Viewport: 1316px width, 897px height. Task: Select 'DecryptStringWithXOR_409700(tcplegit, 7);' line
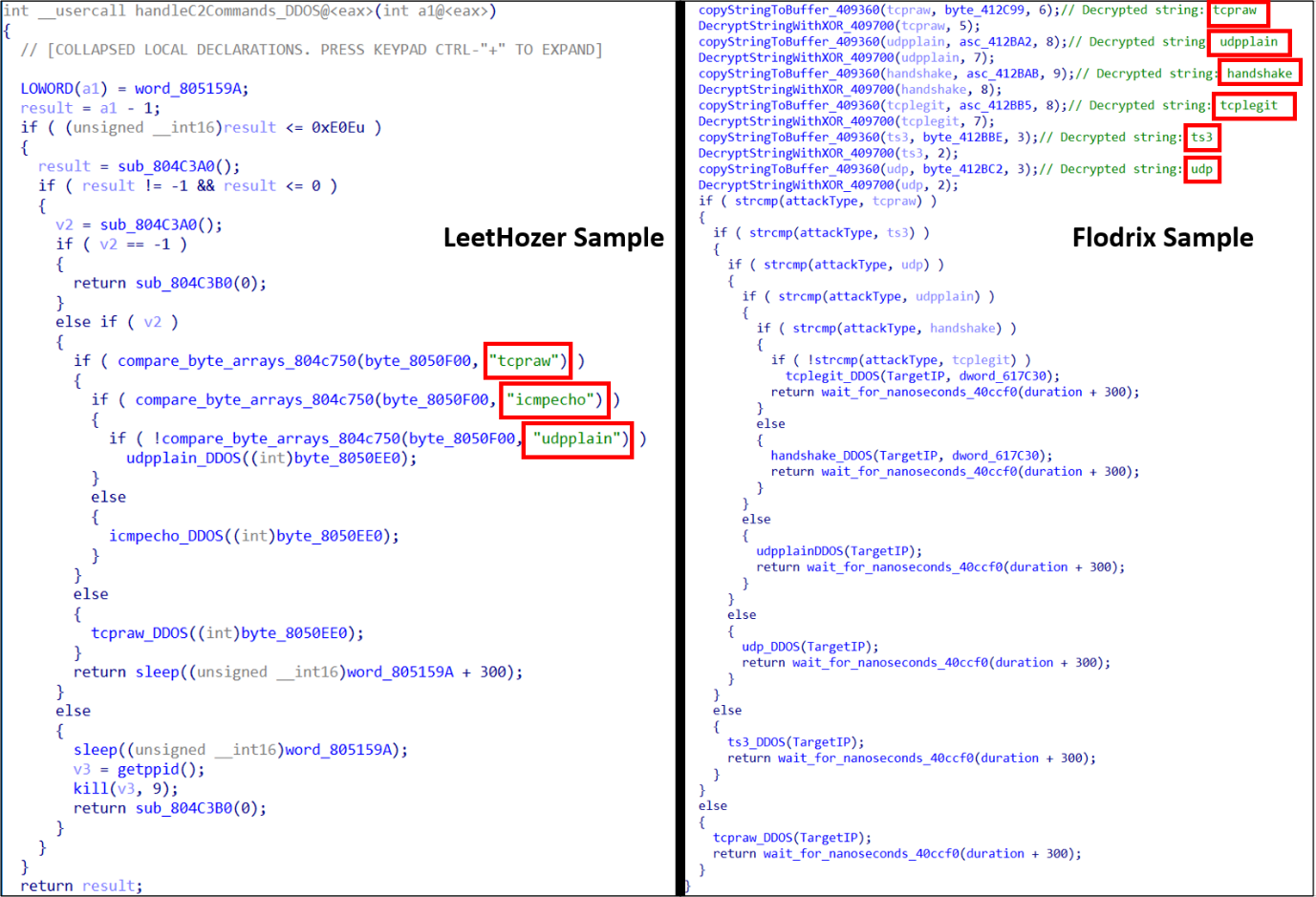846,121
